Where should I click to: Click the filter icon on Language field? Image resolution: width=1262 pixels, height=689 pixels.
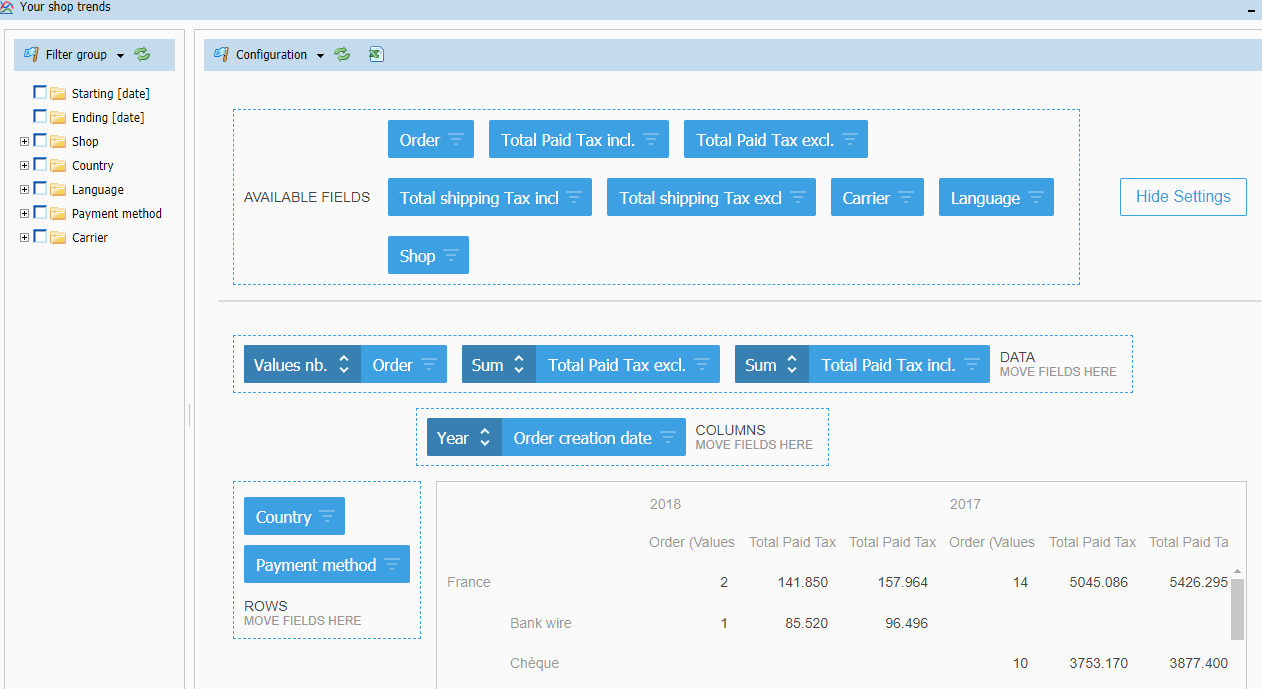point(1035,198)
